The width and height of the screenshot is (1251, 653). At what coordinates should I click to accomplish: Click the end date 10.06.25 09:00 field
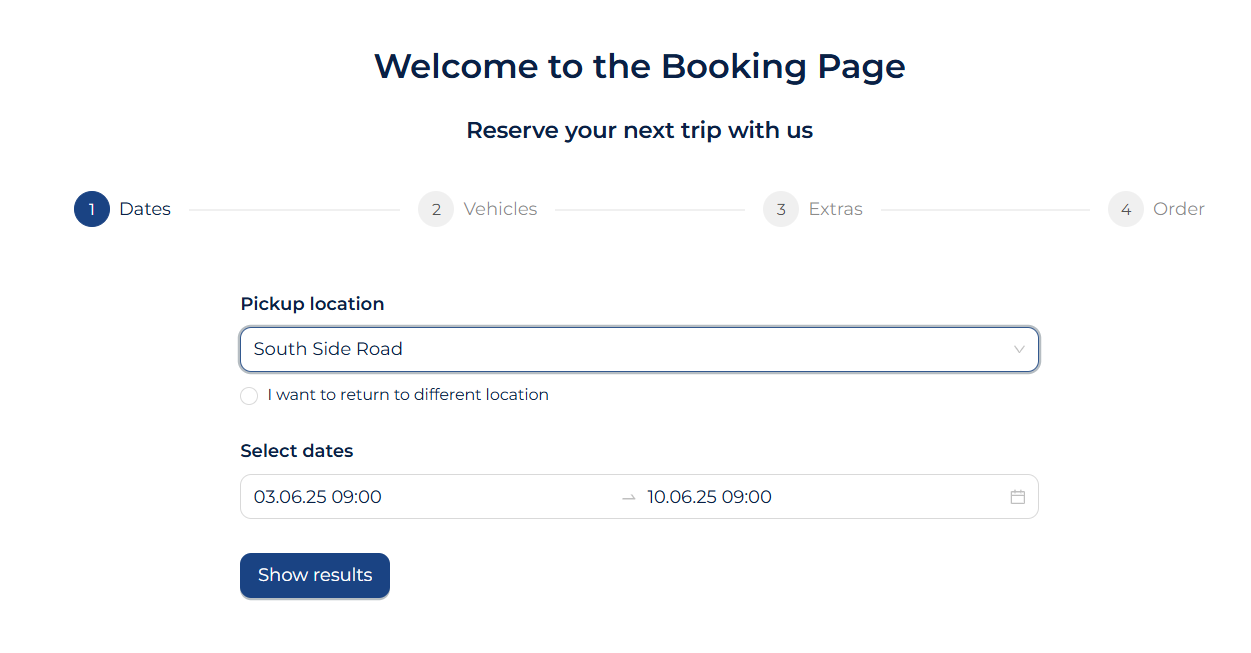pos(710,497)
